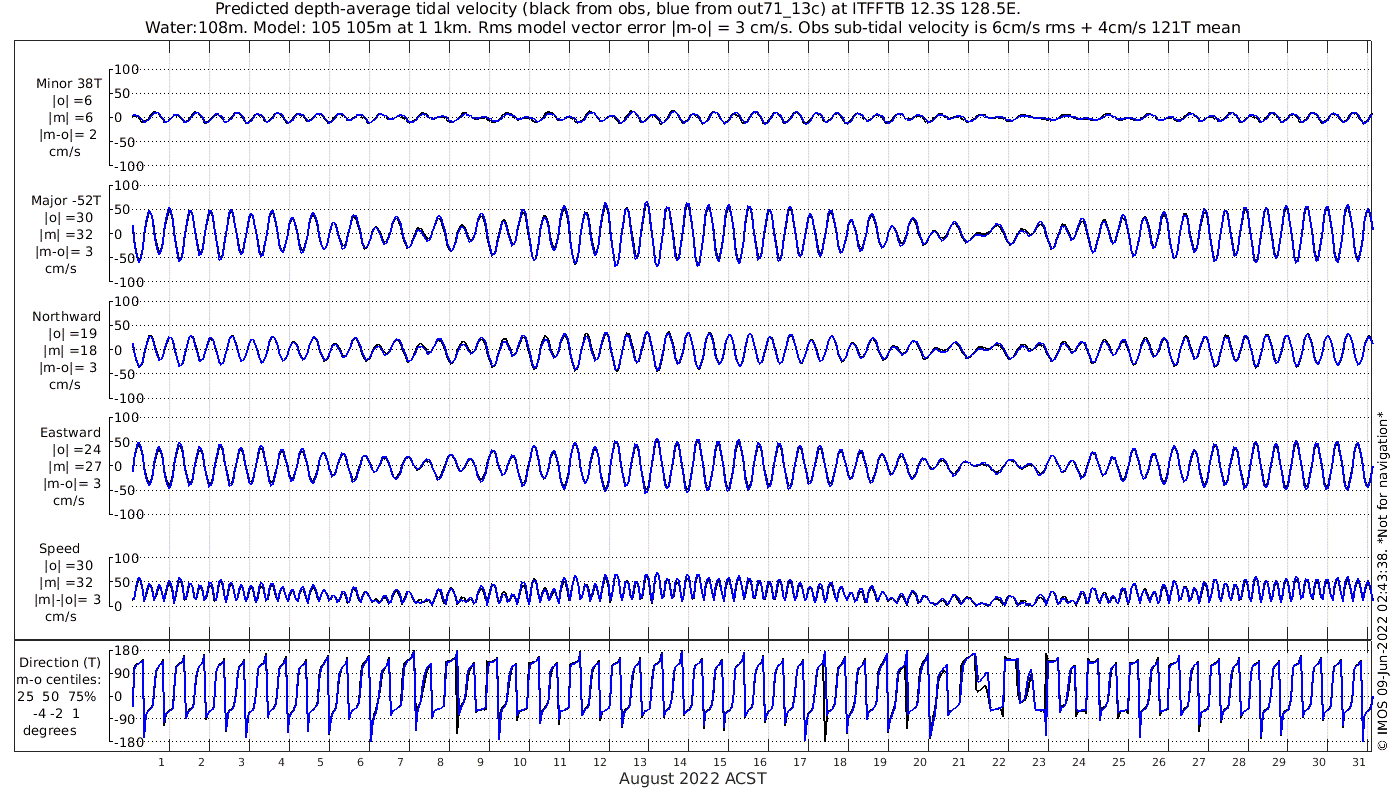This screenshot has height=800, width=1400.
Task: Click the '|m| =6' value
Action: [72, 118]
